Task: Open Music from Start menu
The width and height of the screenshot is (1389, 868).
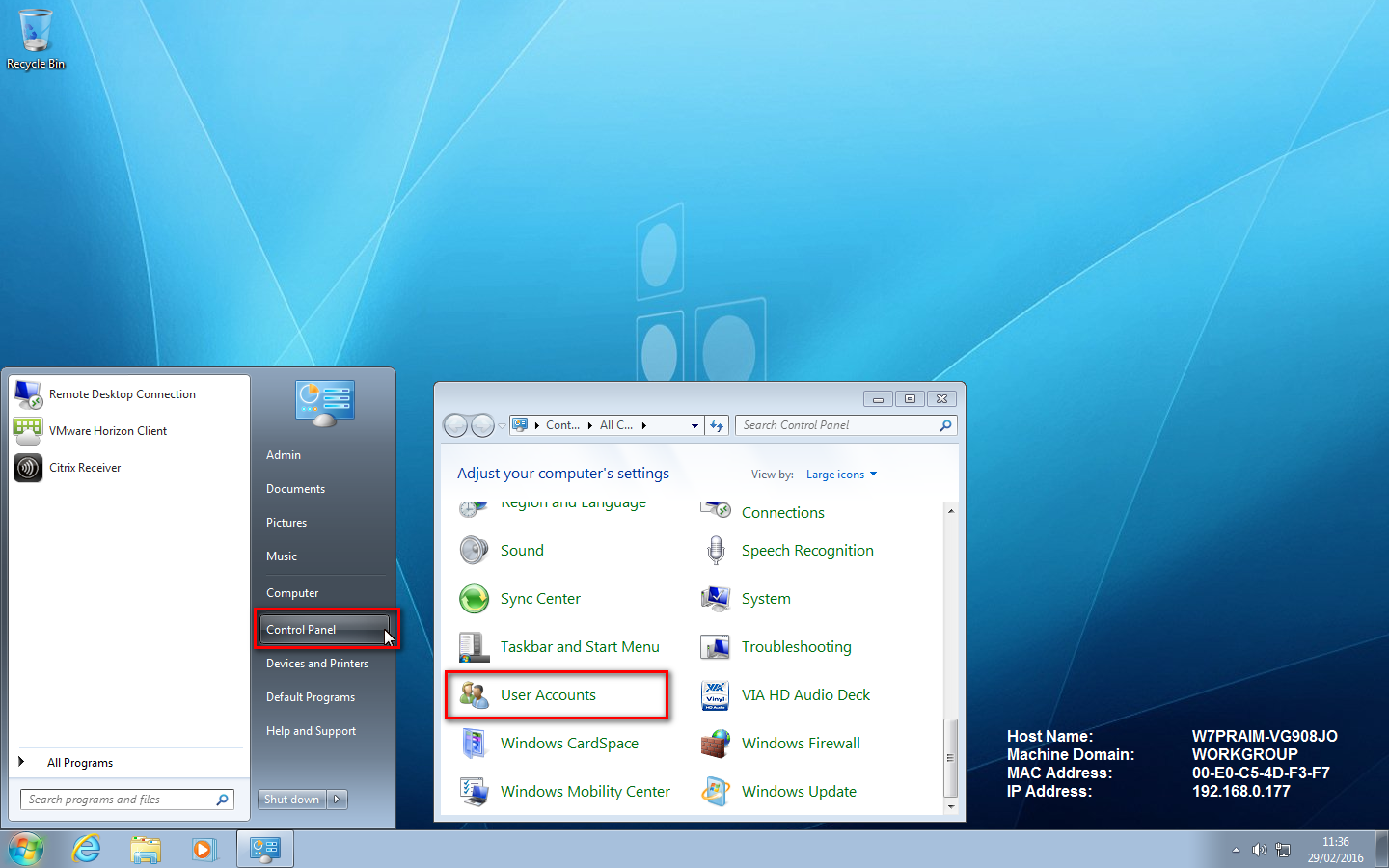Action: coord(282,556)
